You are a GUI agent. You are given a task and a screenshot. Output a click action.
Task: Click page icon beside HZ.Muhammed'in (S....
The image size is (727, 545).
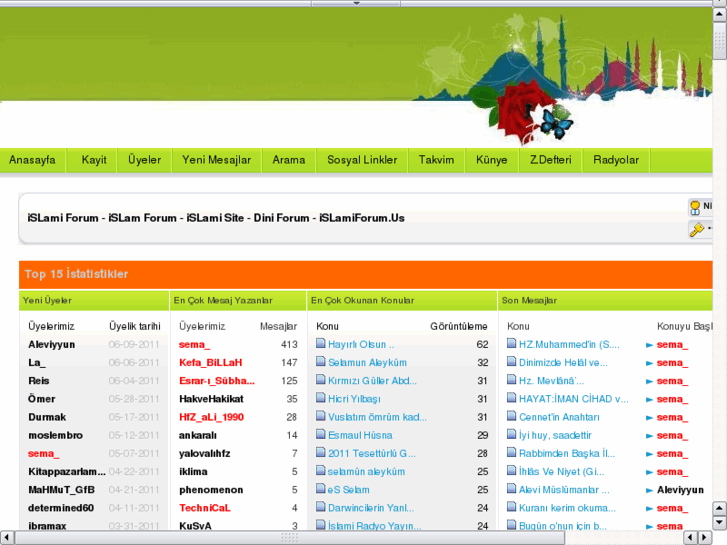point(511,343)
